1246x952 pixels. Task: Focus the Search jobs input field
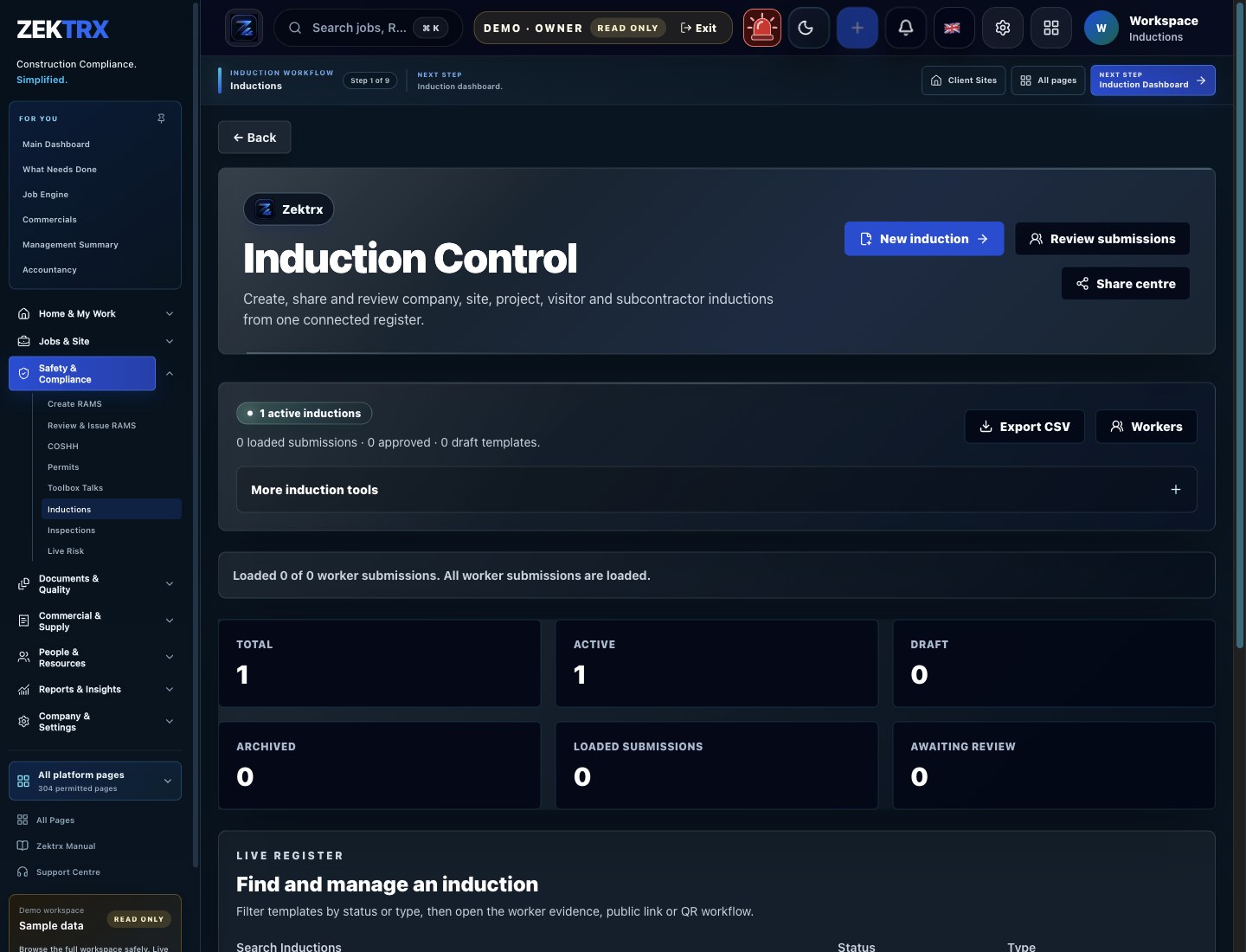tap(368, 28)
